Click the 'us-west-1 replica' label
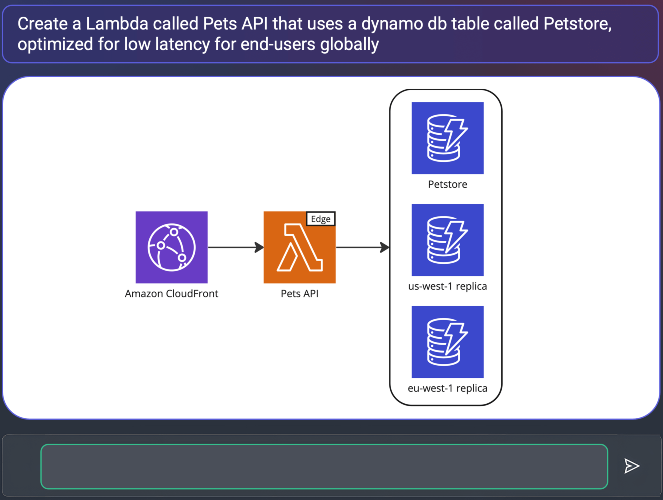 447,286
